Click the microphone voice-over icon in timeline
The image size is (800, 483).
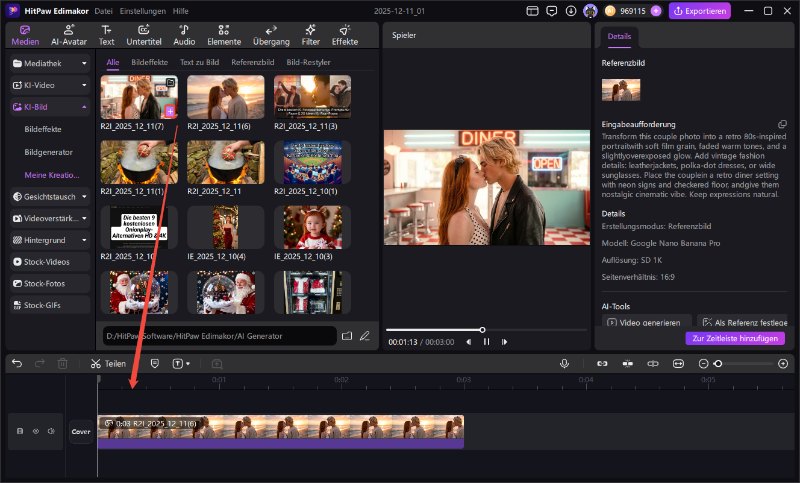[564, 364]
